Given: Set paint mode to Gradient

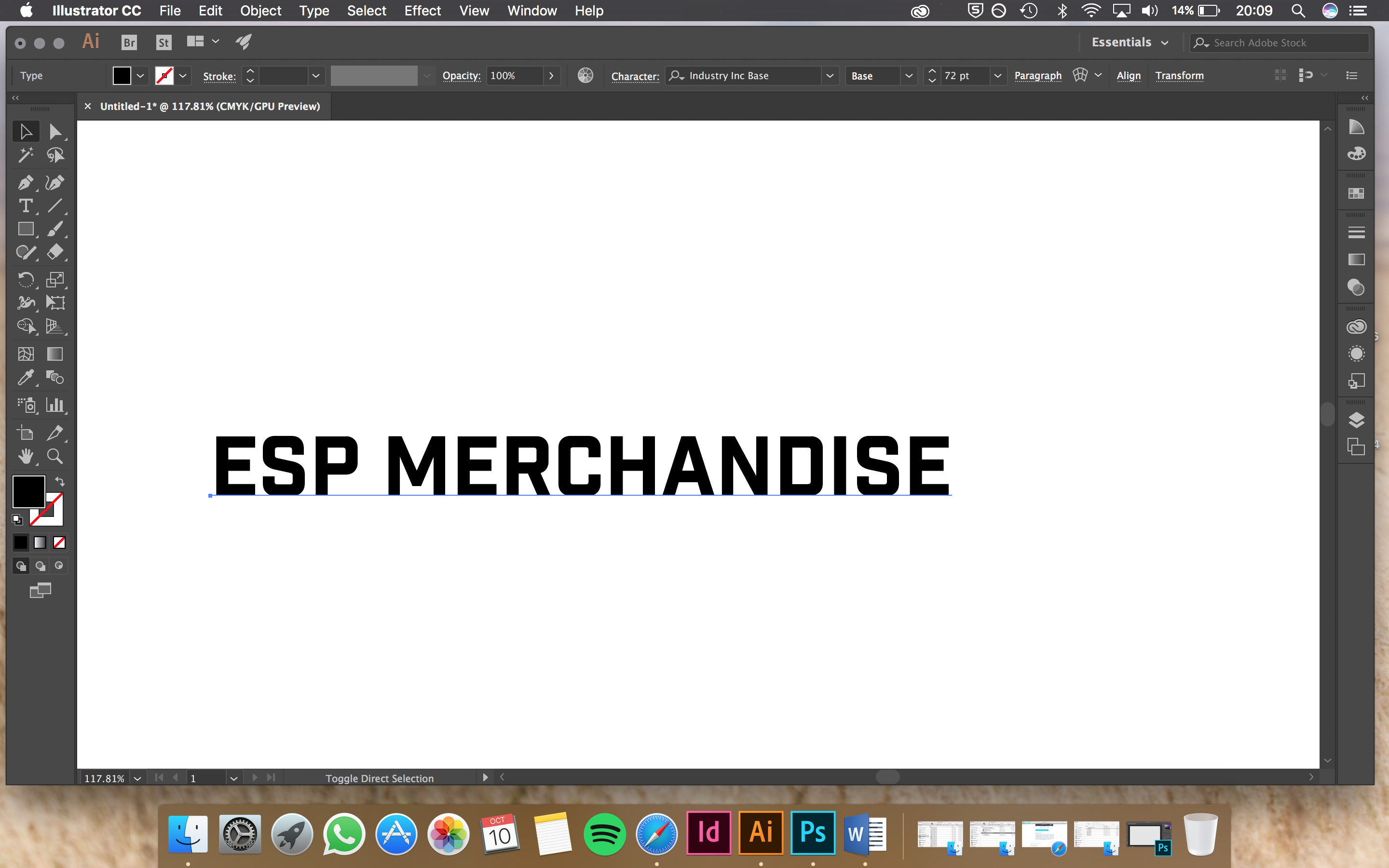Looking at the screenshot, I should pyautogui.click(x=40, y=542).
